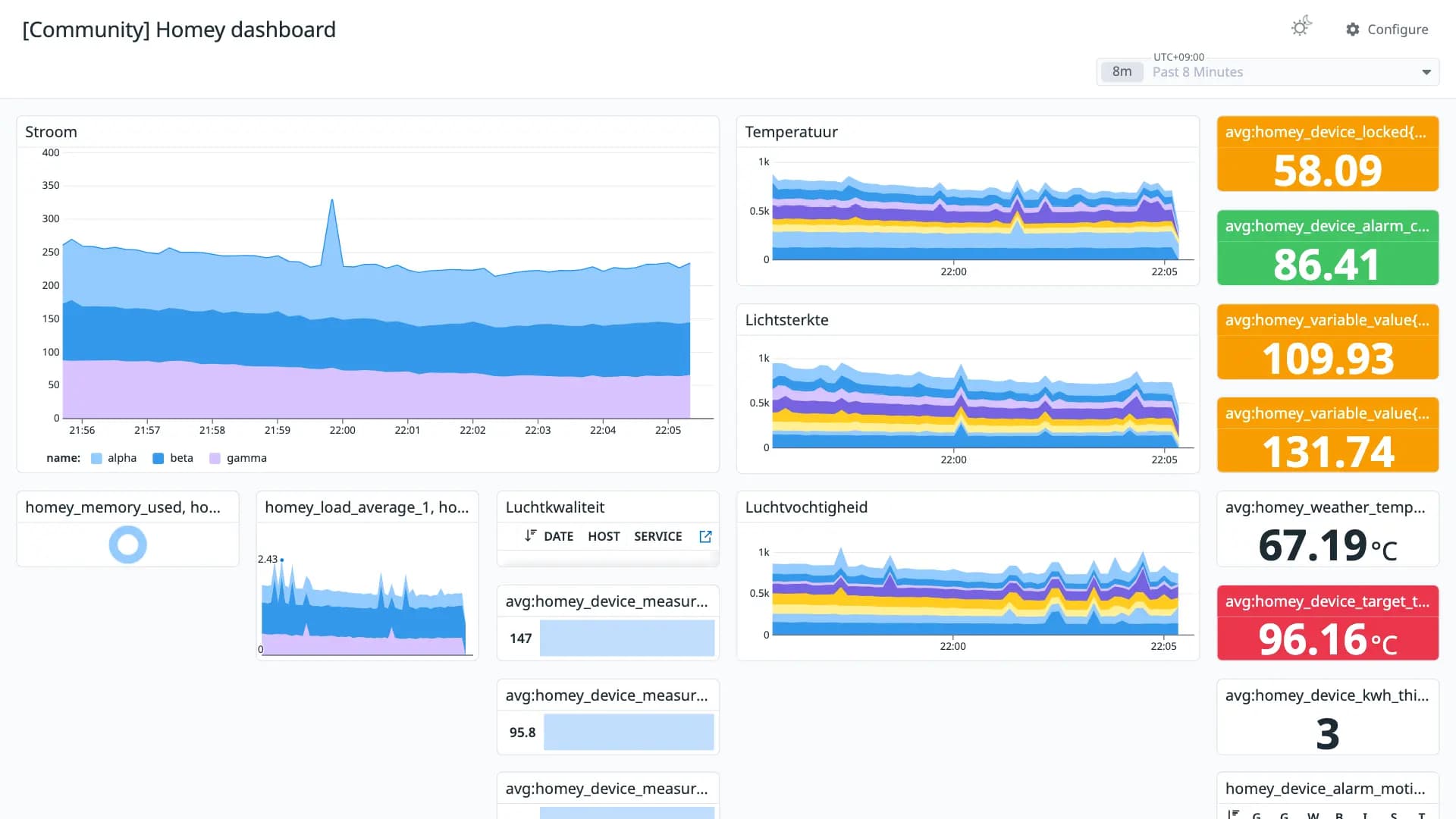Click the gamma legend color swatch

(x=215, y=458)
